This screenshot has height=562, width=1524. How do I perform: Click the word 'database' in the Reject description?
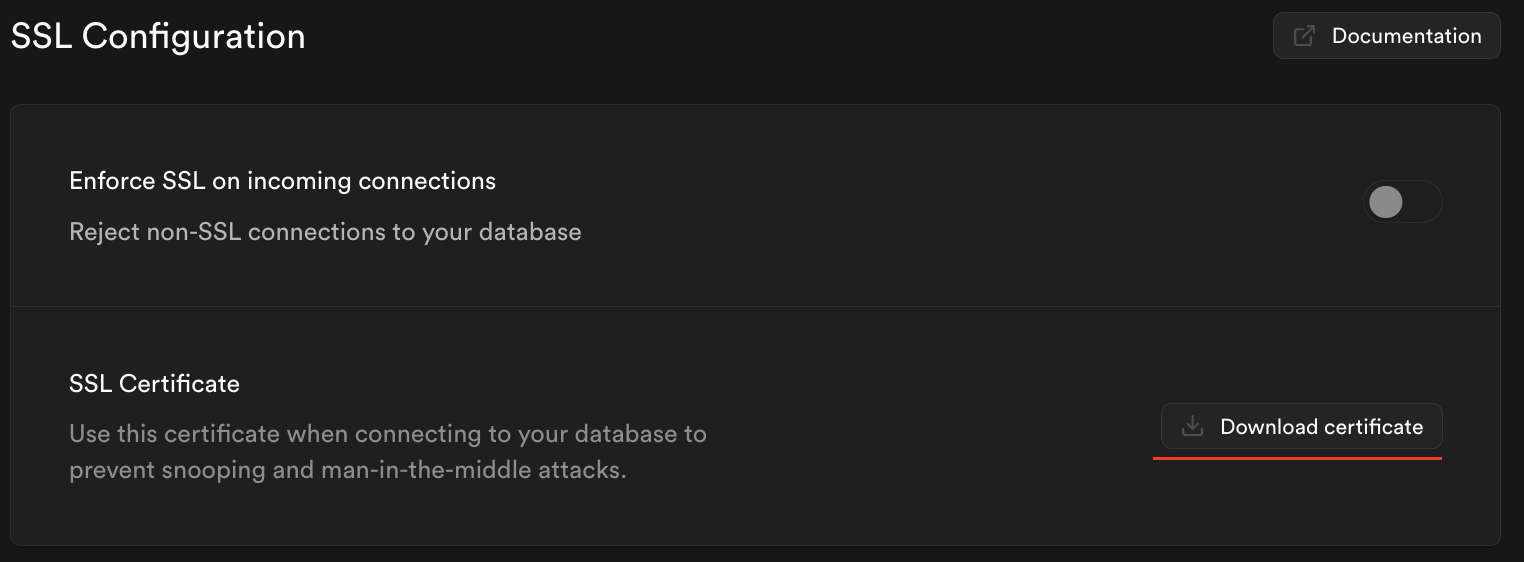tap(530, 232)
